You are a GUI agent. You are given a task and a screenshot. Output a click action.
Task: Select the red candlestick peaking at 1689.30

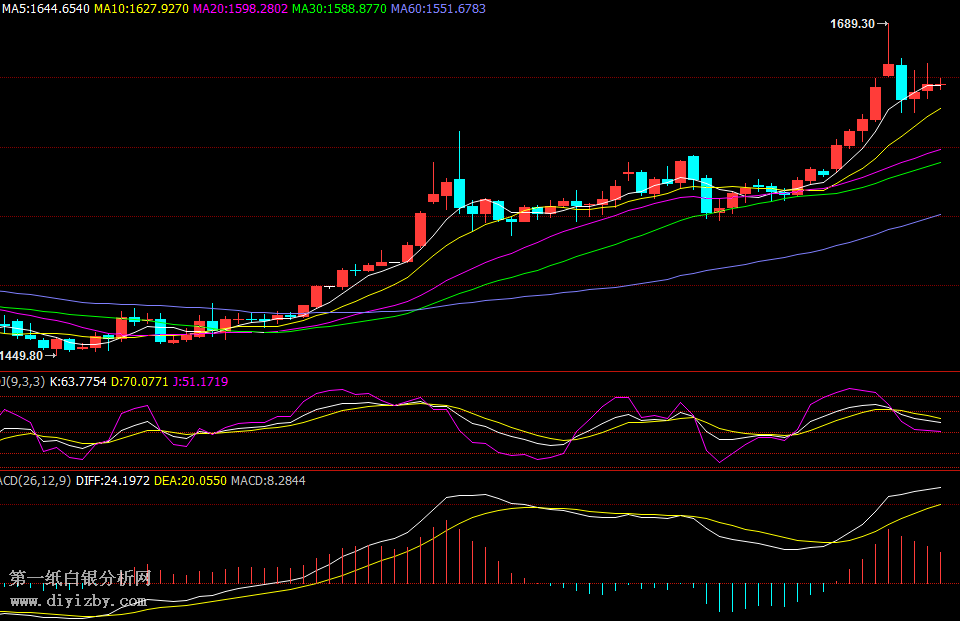[x=888, y=68]
